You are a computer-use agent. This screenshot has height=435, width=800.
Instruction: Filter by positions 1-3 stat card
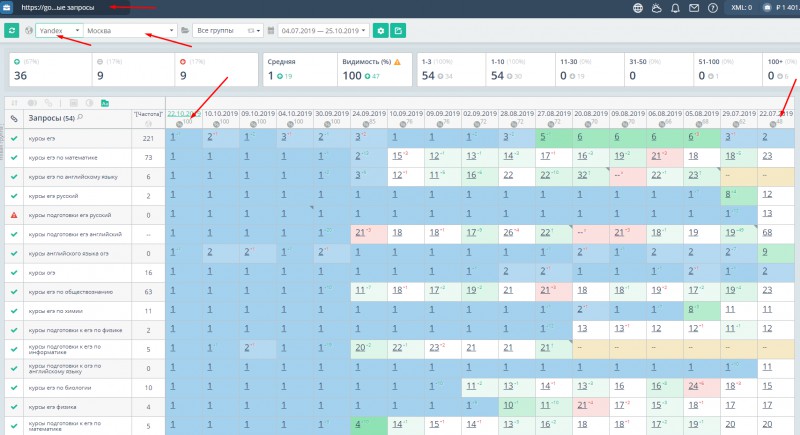click(x=451, y=69)
